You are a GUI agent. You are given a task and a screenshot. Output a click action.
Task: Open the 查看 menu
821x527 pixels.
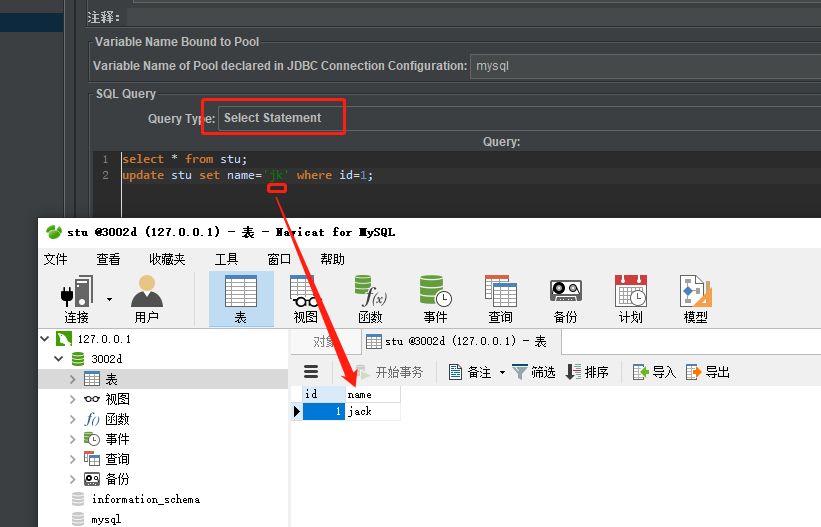pos(108,259)
